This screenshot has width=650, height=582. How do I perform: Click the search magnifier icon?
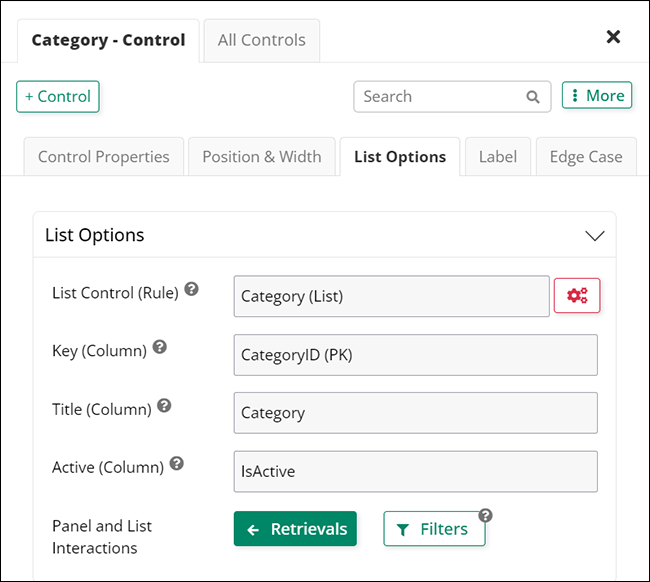(x=533, y=97)
